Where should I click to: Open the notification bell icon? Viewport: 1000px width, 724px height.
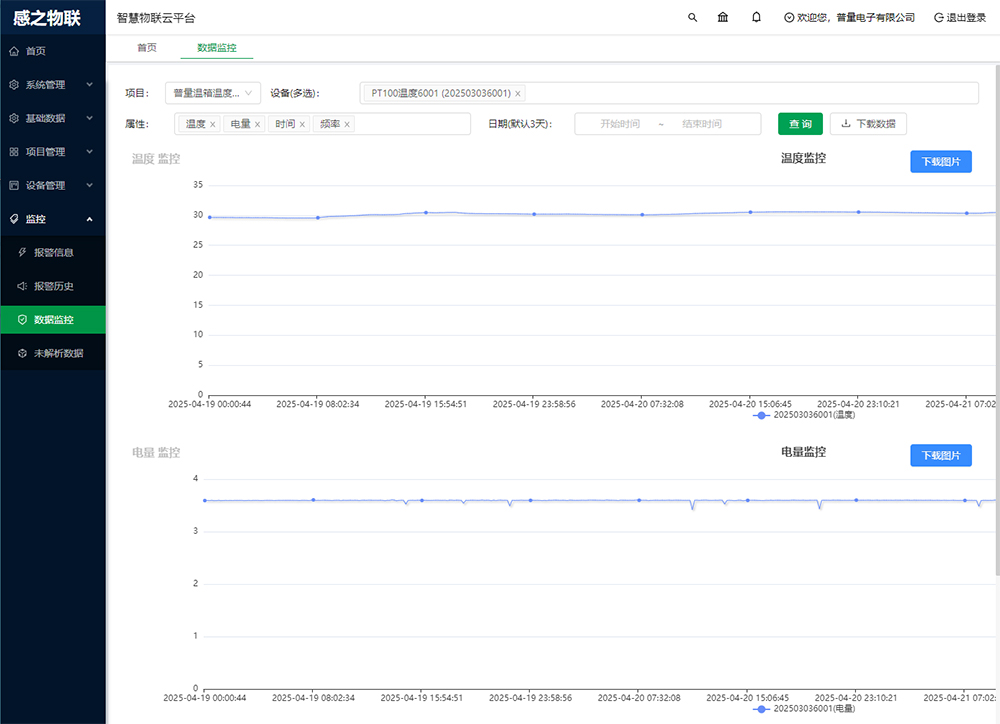point(755,17)
